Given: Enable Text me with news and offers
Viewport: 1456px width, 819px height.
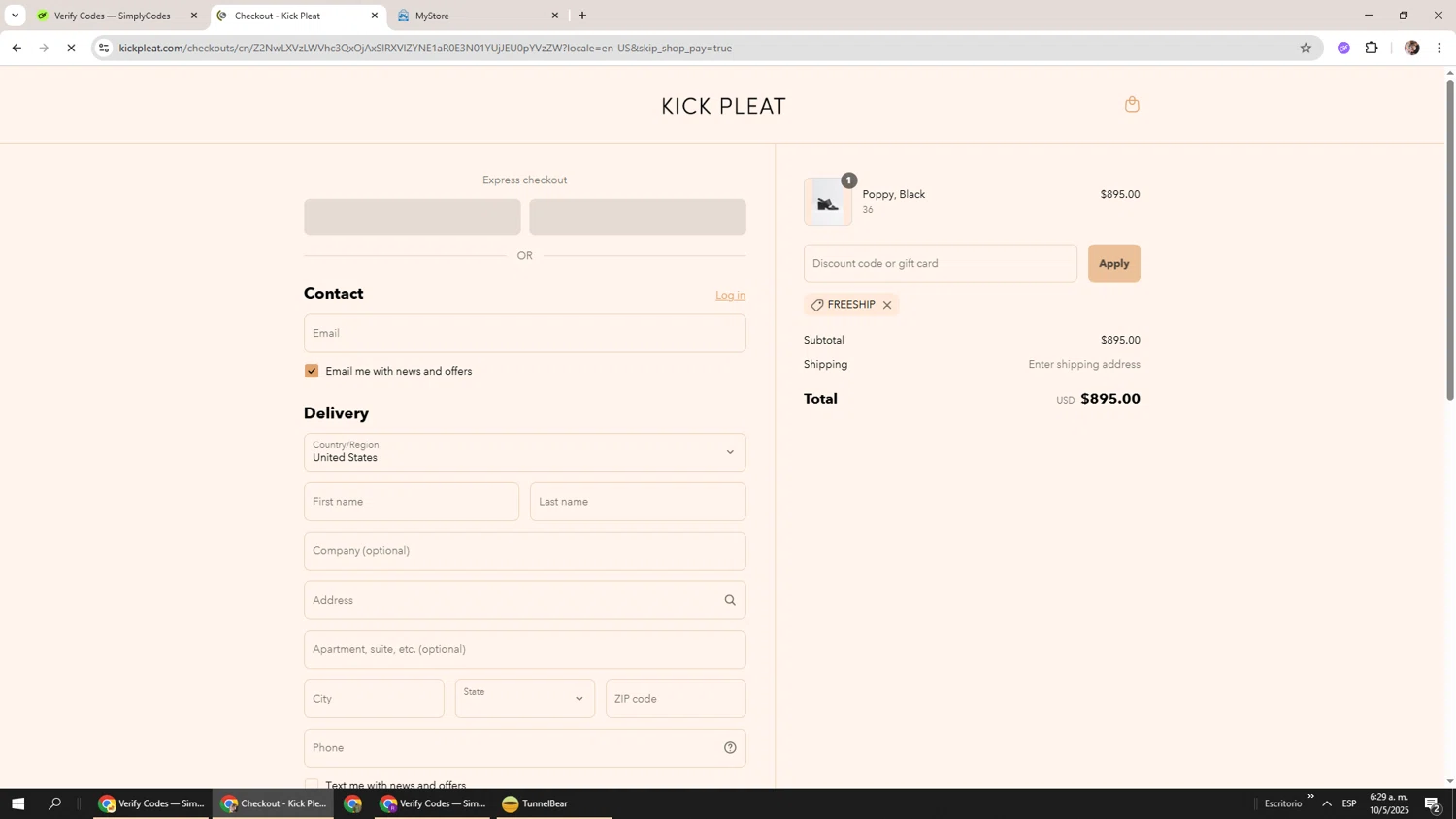Looking at the screenshot, I should pos(312,784).
